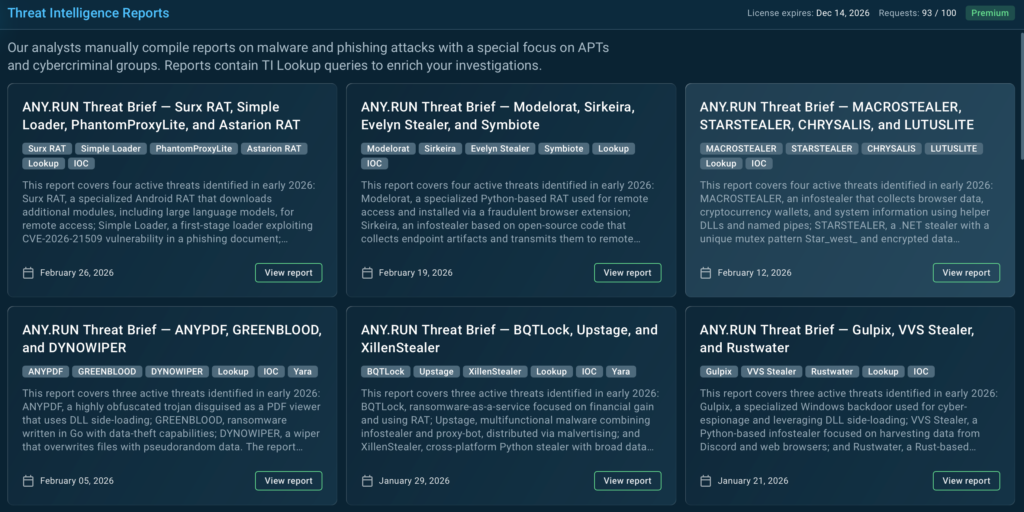Filter by the CHRYSALIS tag
The image size is (1024, 512).
[x=890, y=149]
